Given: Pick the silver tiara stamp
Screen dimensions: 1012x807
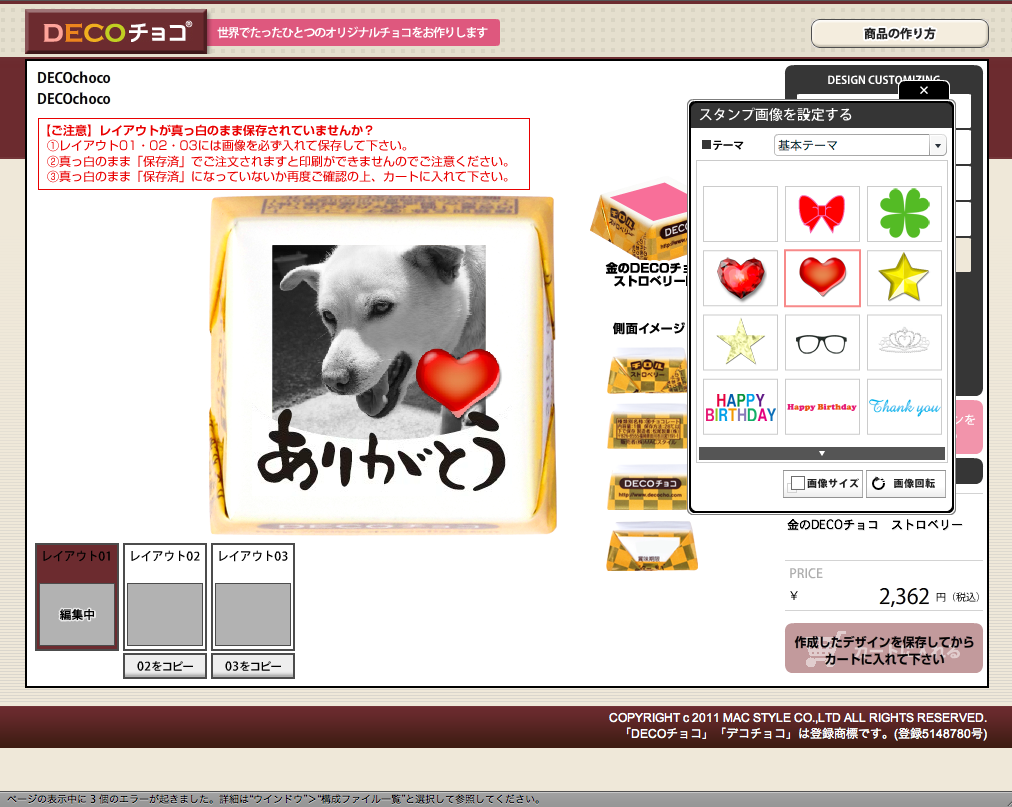Looking at the screenshot, I should [904, 343].
